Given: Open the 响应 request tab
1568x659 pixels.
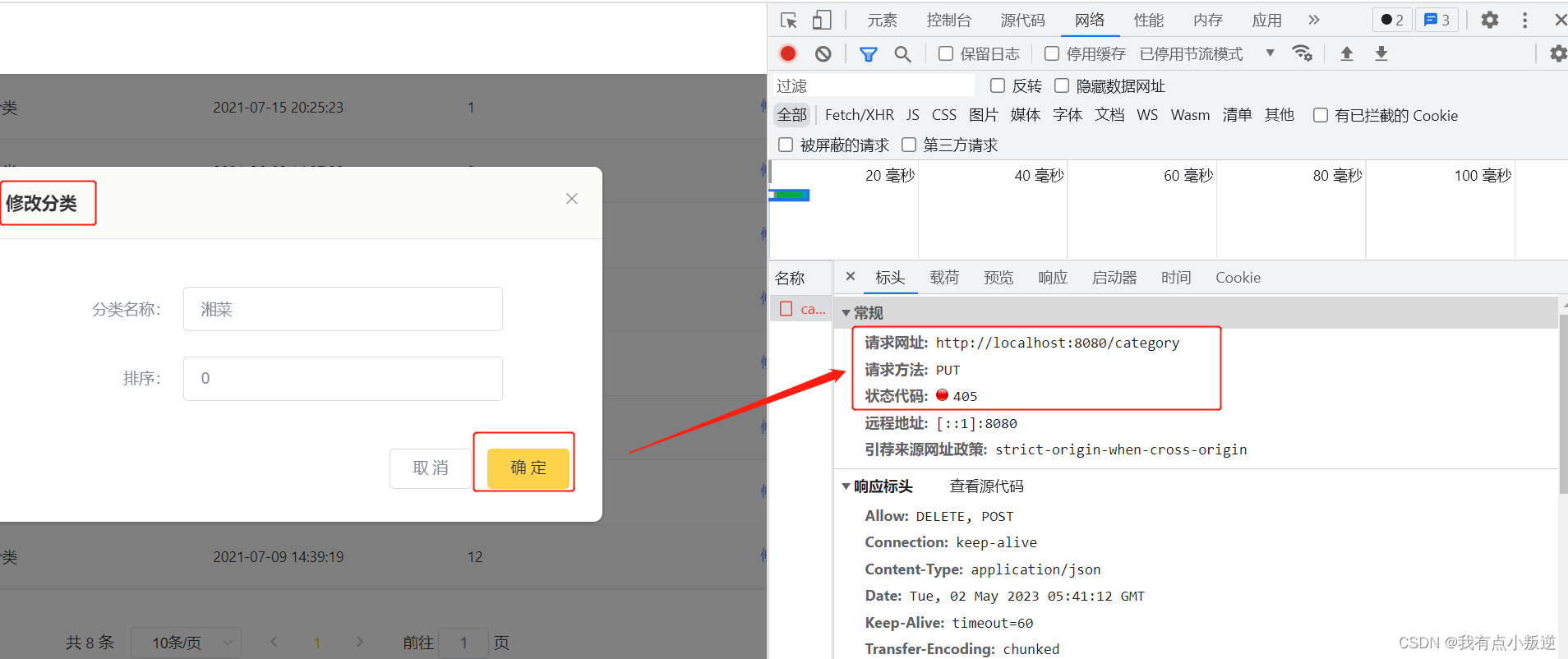Looking at the screenshot, I should [1053, 278].
